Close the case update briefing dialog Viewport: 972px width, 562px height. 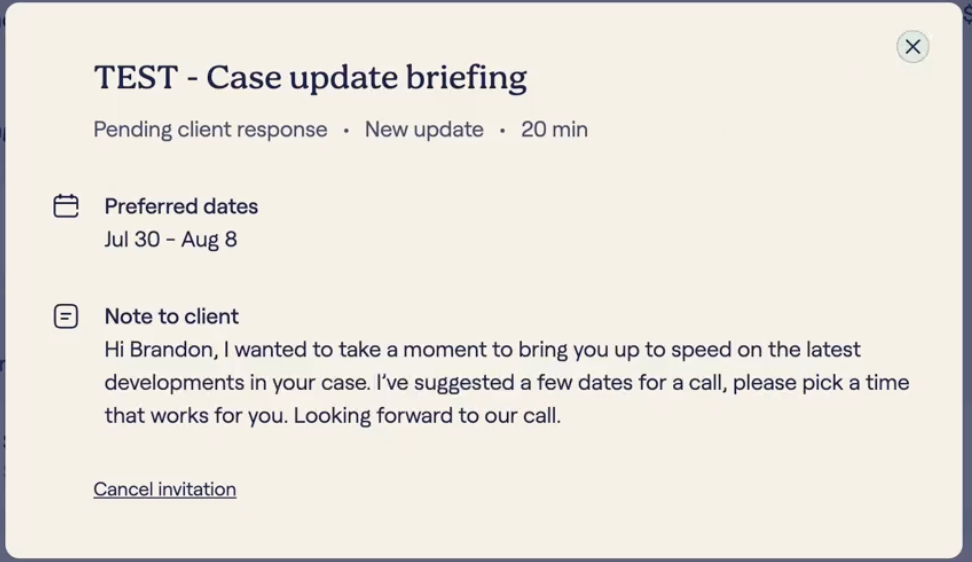pyautogui.click(x=912, y=47)
